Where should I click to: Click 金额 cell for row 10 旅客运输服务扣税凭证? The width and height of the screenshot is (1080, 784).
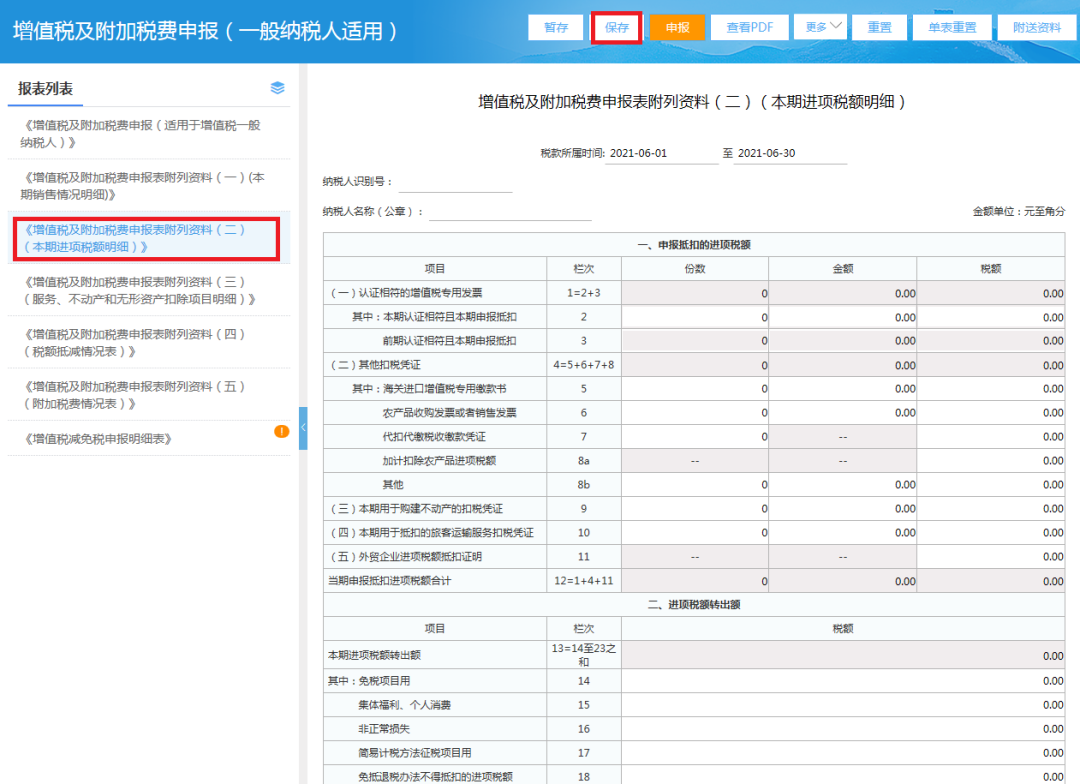tap(842, 533)
